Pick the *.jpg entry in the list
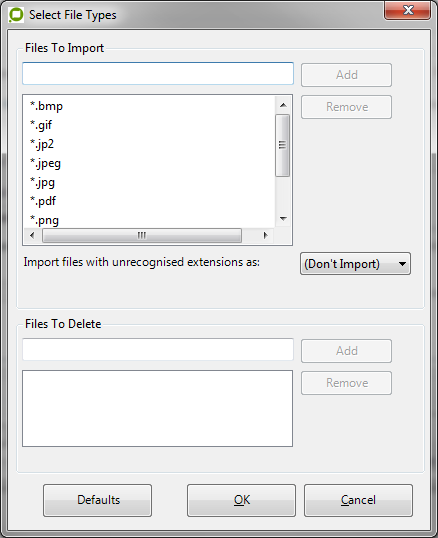Viewport: 438px width, 538px height. 42,182
